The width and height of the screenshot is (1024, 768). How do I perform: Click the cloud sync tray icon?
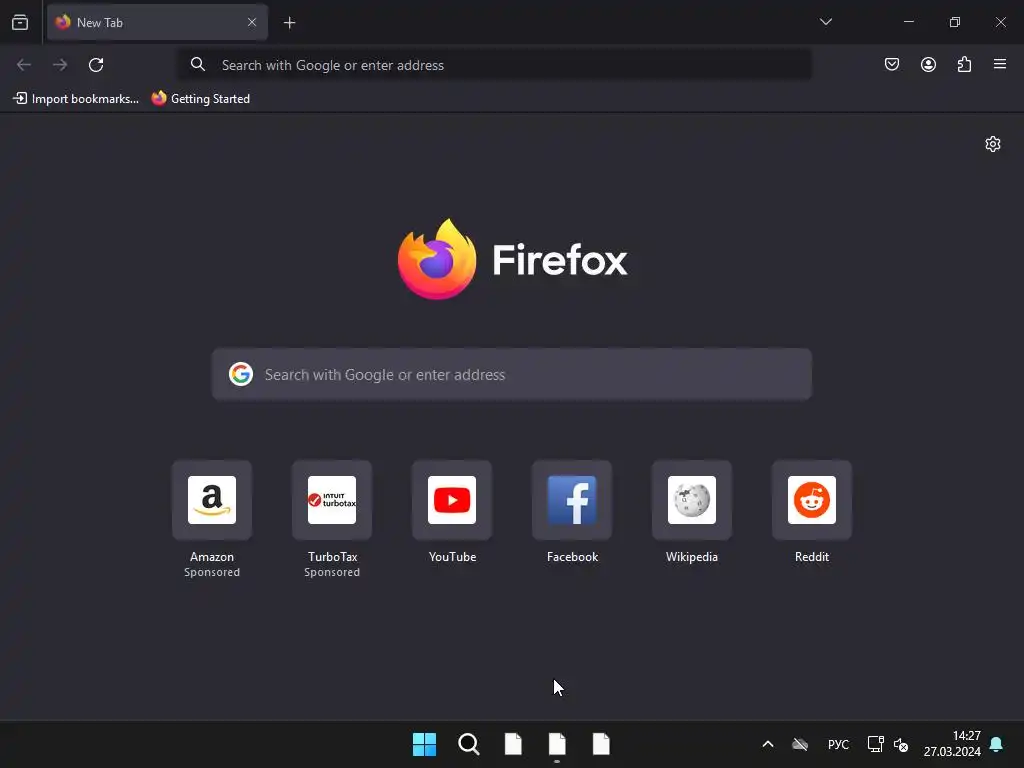pos(800,744)
